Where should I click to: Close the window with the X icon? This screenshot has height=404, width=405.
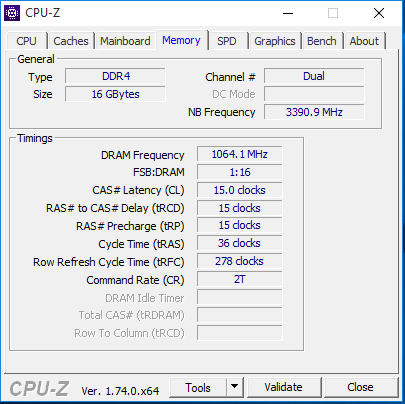[379, 13]
